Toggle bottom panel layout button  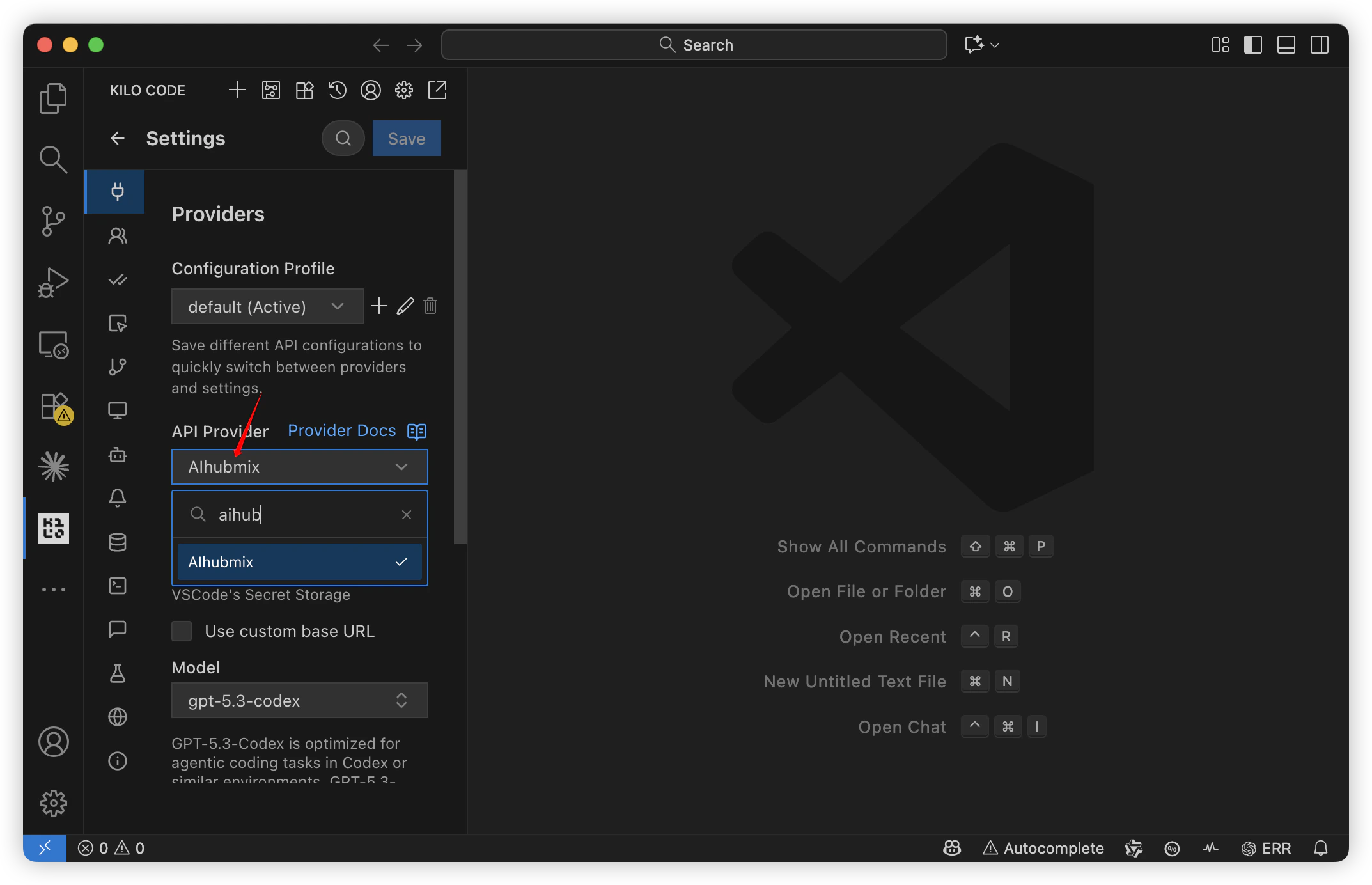pyautogui.click(x=1286, y=45)
